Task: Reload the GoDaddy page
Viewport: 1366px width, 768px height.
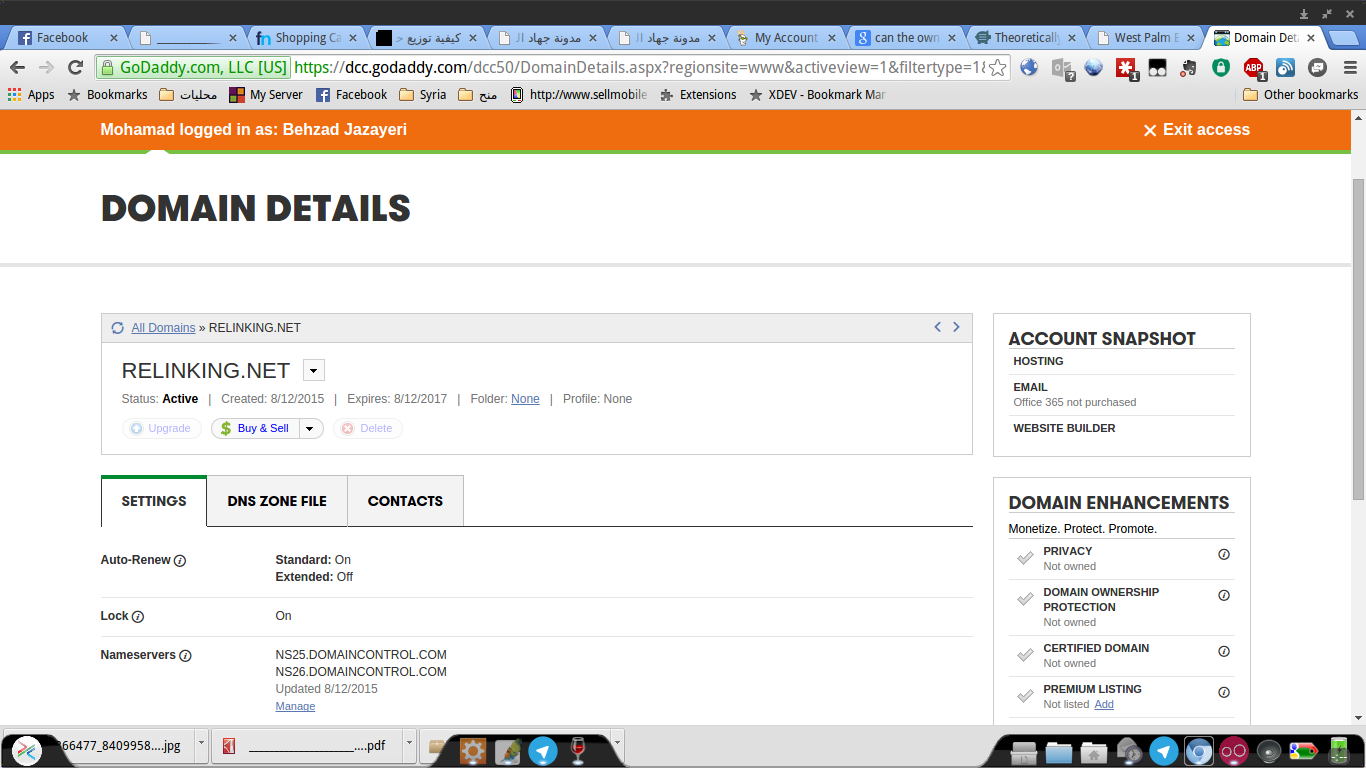Action: tap(75, 67)
